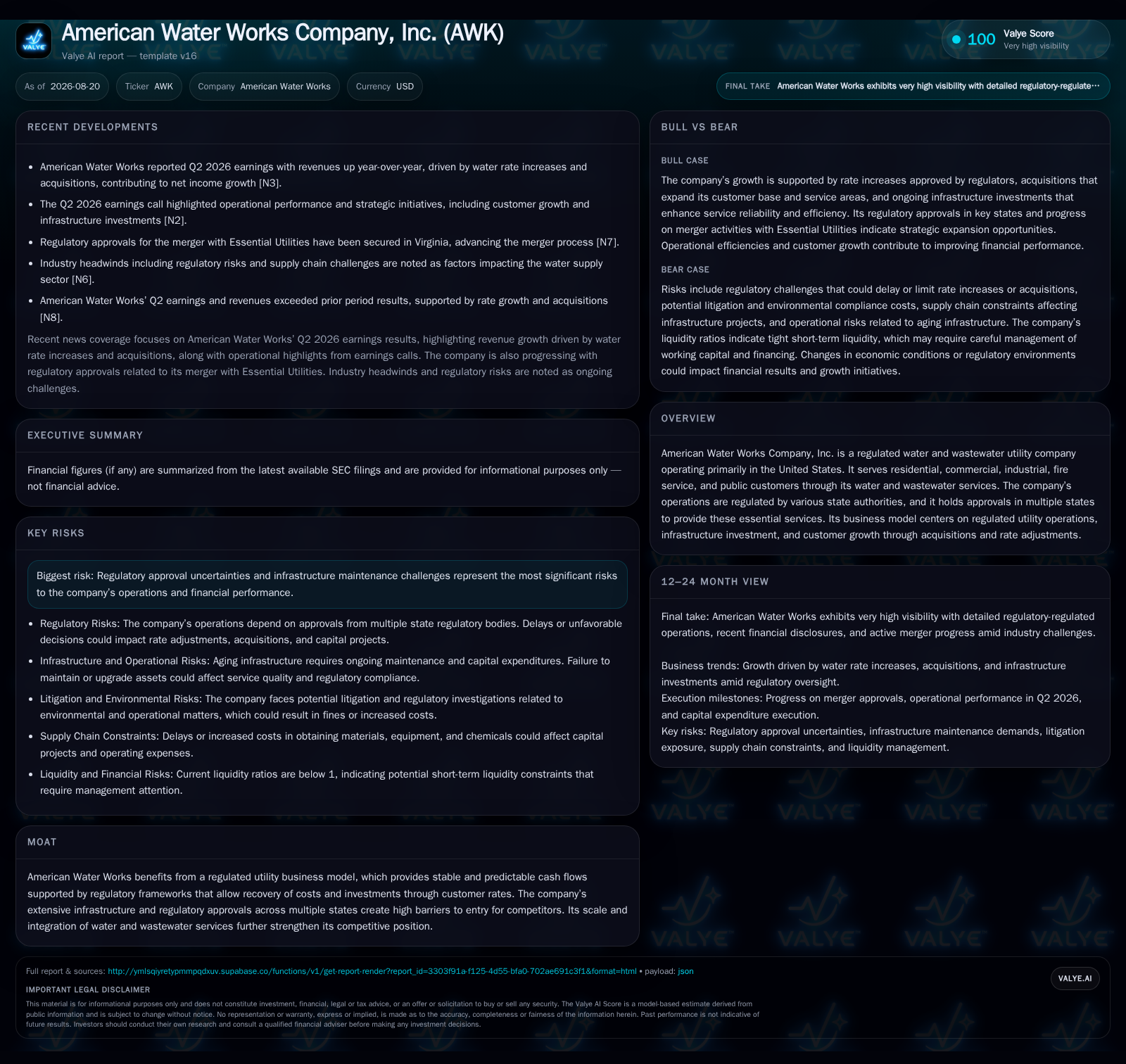Click the Moat section heading
The image size is (1126, 1064).
[x=42, y=842]
